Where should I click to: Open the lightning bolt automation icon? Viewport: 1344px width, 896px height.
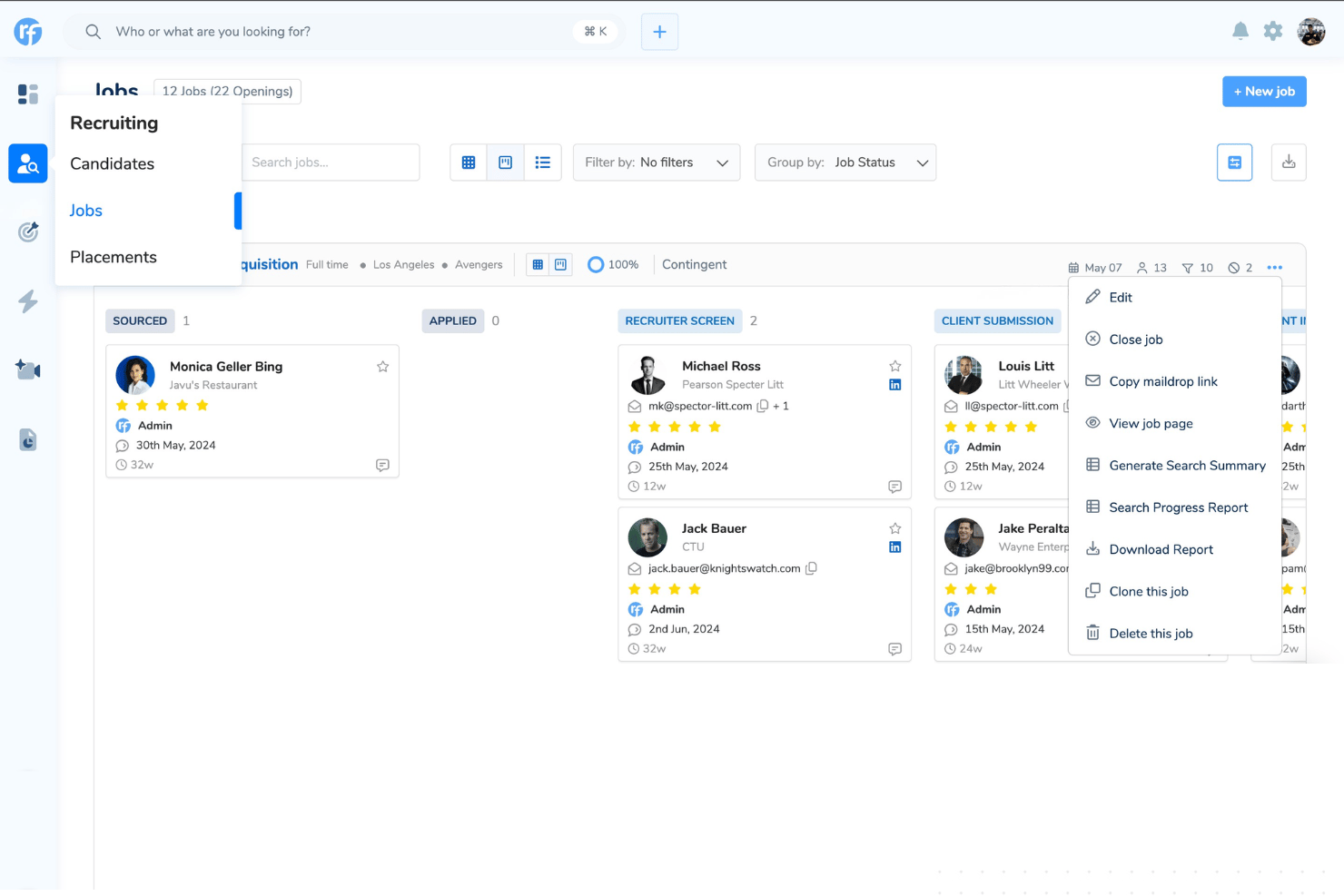pos(28,301)
